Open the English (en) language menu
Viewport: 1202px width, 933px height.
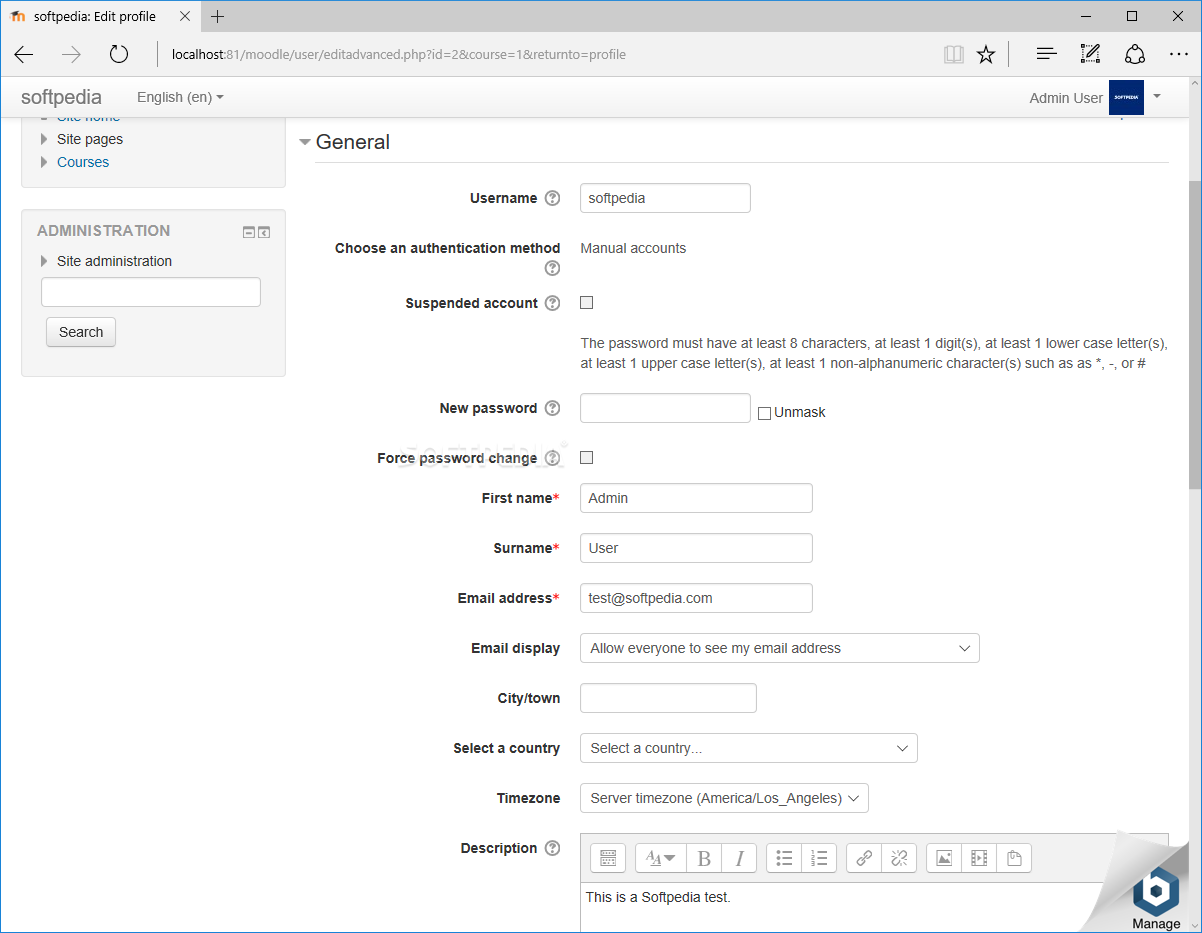click(180, 97)
